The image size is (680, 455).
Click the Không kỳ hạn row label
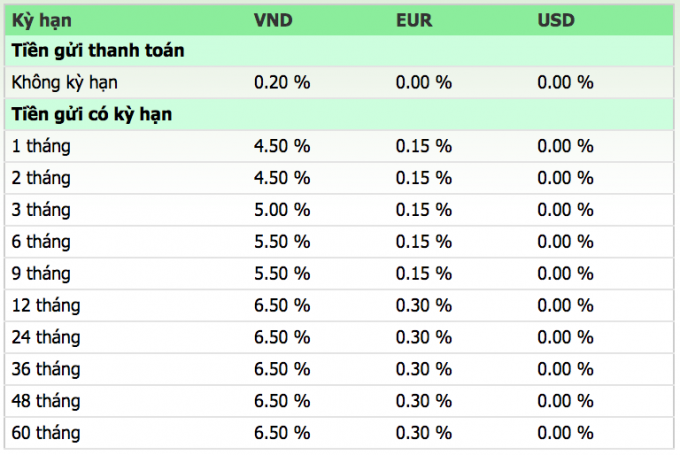tap(58, 82)
